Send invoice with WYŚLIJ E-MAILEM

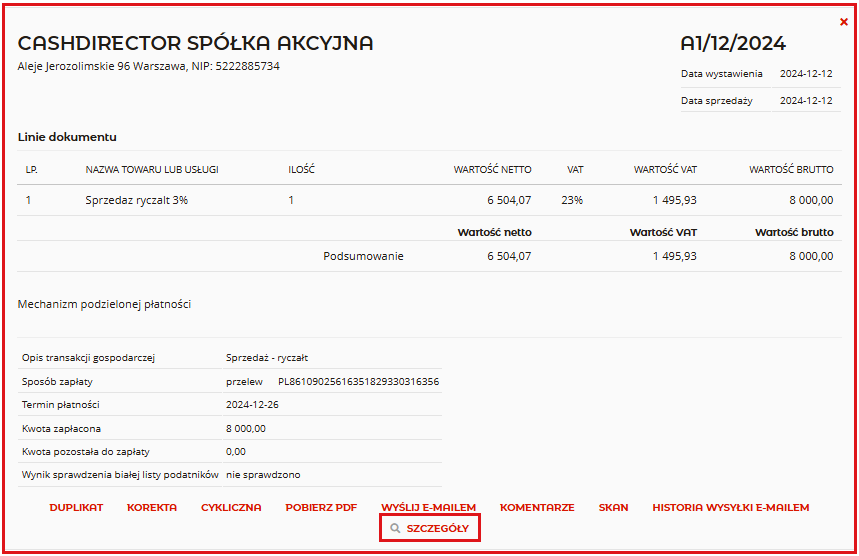[x=428, y=507]
